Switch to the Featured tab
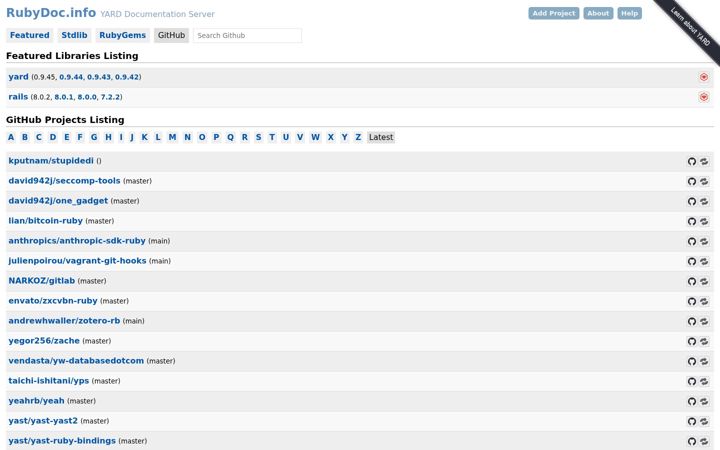 [30, 35]
